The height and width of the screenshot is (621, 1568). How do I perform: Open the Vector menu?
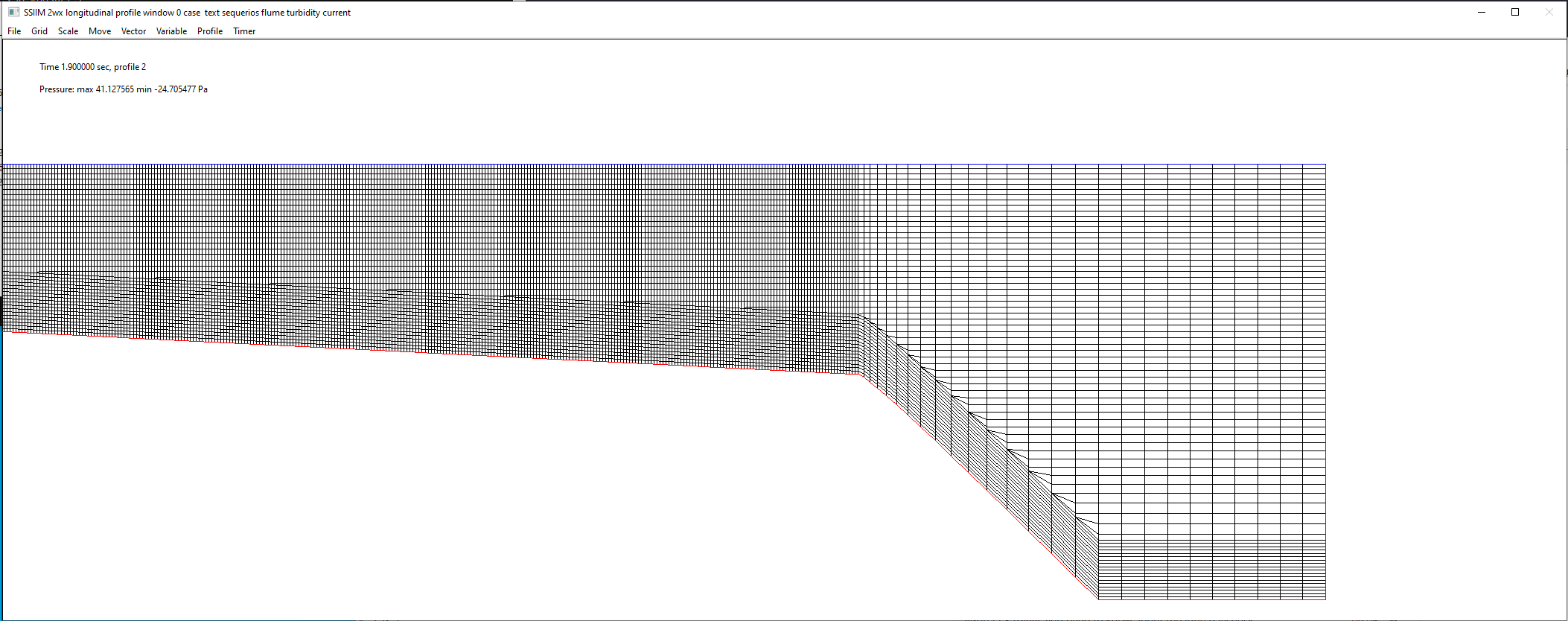tap(133, 31)
